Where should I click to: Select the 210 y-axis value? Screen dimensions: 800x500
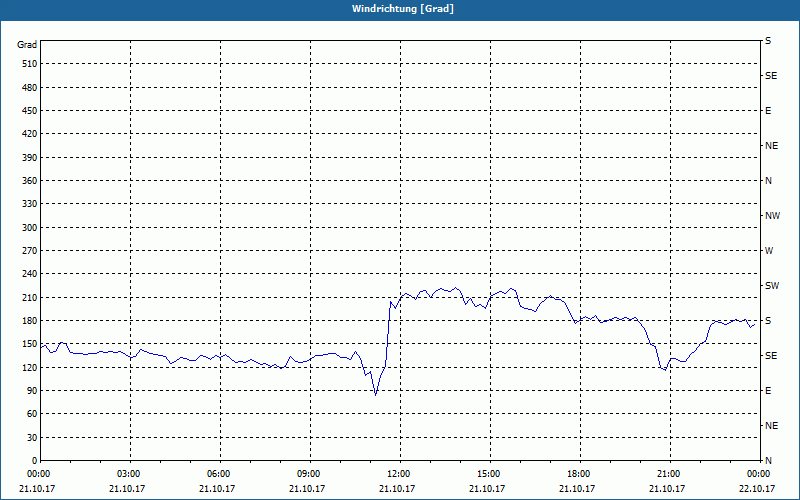click(30, 297)
